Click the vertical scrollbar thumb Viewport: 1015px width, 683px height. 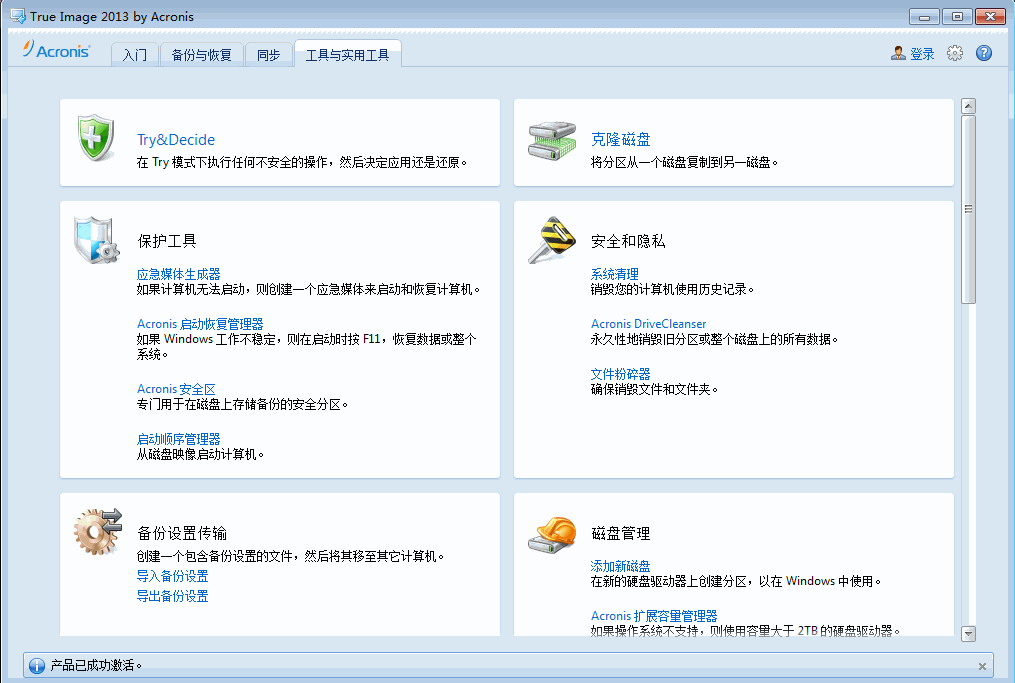[x=968, y=209]
